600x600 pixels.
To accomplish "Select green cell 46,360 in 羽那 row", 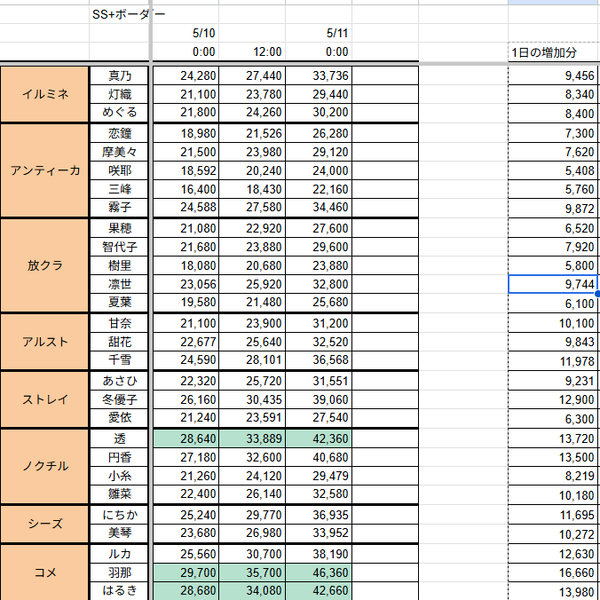I will coord(318,572).
